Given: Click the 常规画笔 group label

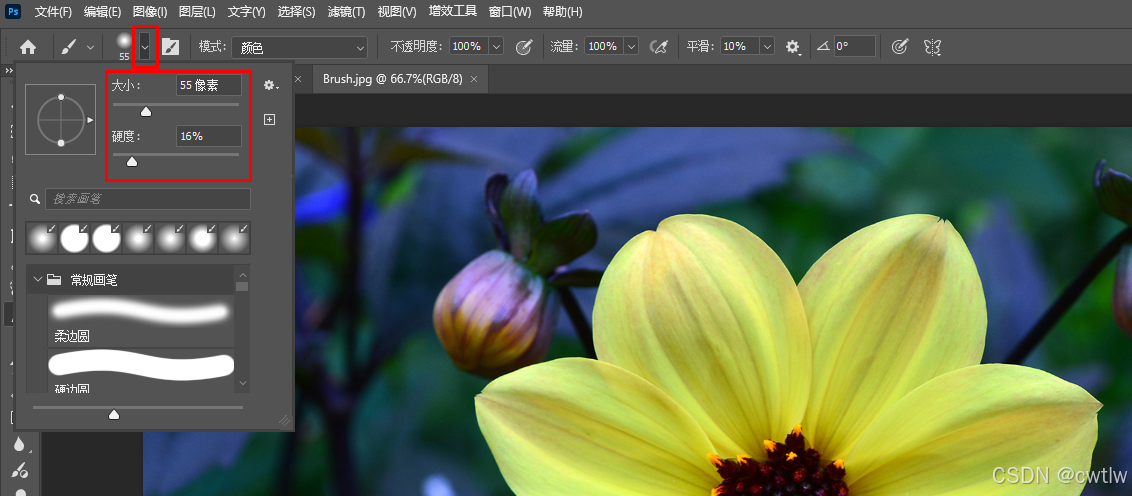Looking at the screenshot, I should pyautogui.click(x=94, y=280).
